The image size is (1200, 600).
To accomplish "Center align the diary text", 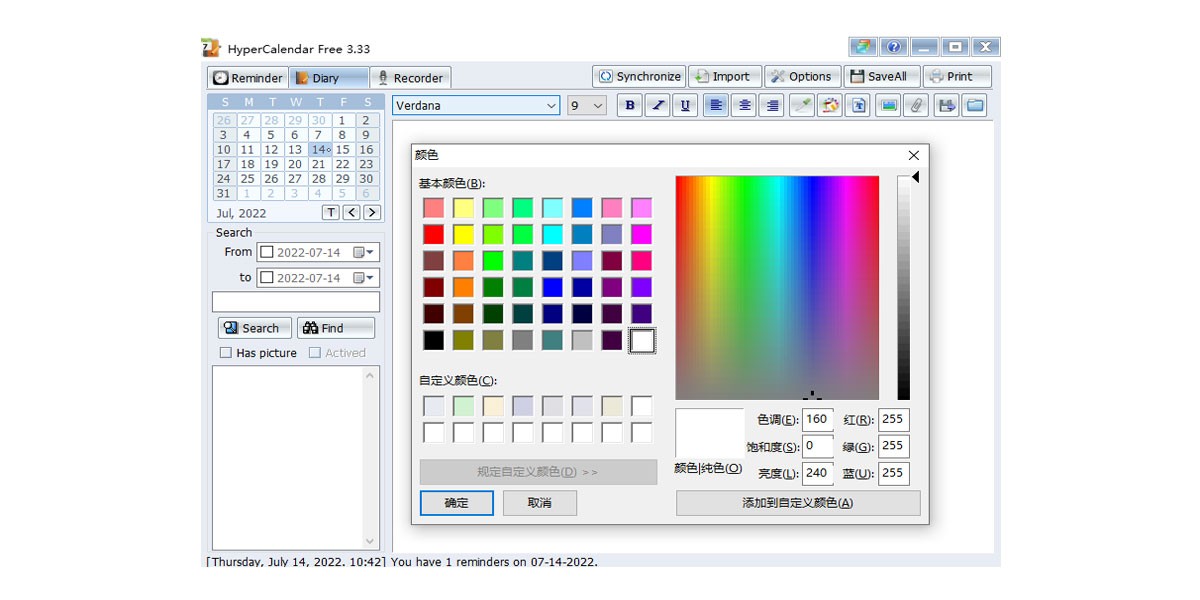I will [x=743, y=105].
